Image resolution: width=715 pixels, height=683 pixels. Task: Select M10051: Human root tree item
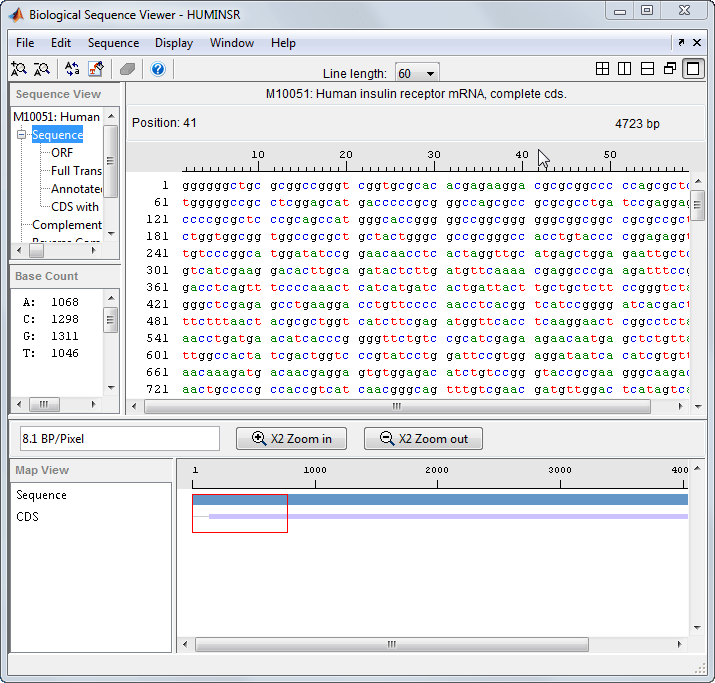tap(57, 117)
